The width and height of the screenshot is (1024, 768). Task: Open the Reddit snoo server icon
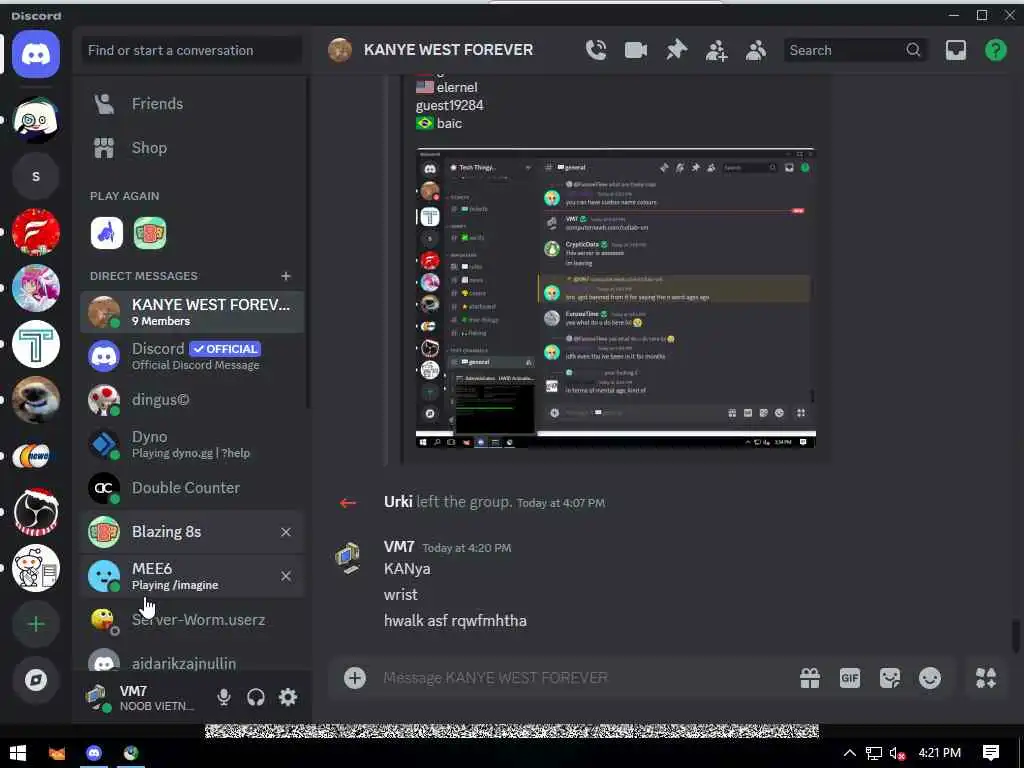pyautogui.click(x=36, y=568)
